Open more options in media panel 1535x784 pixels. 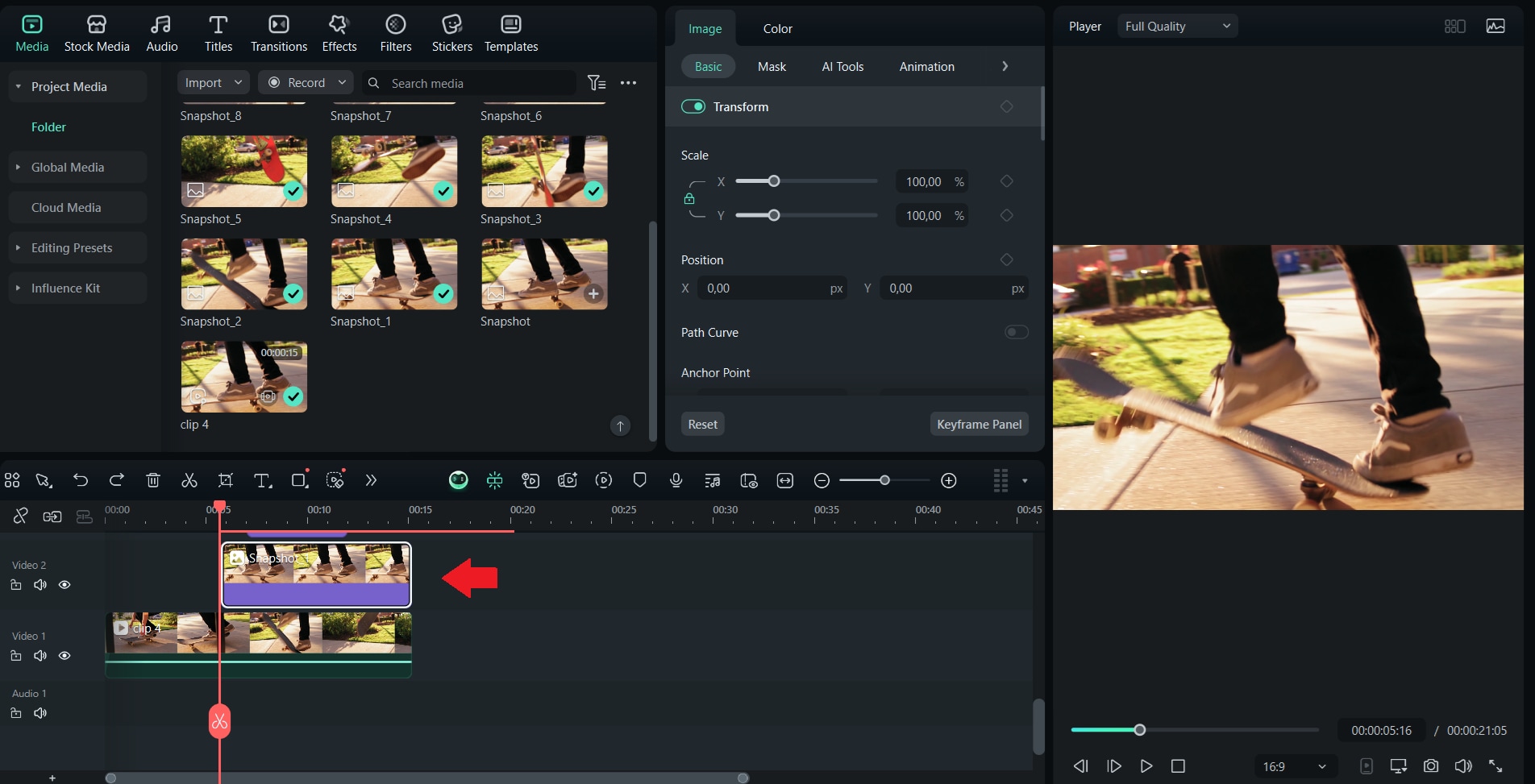(x=629, y=83)
